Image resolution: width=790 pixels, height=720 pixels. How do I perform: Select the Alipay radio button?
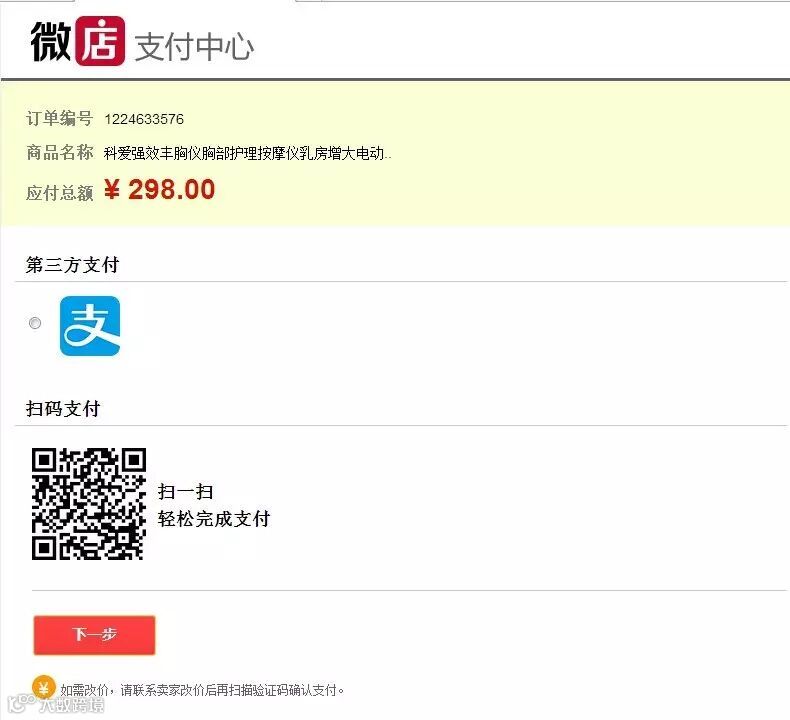pos(35,323)
